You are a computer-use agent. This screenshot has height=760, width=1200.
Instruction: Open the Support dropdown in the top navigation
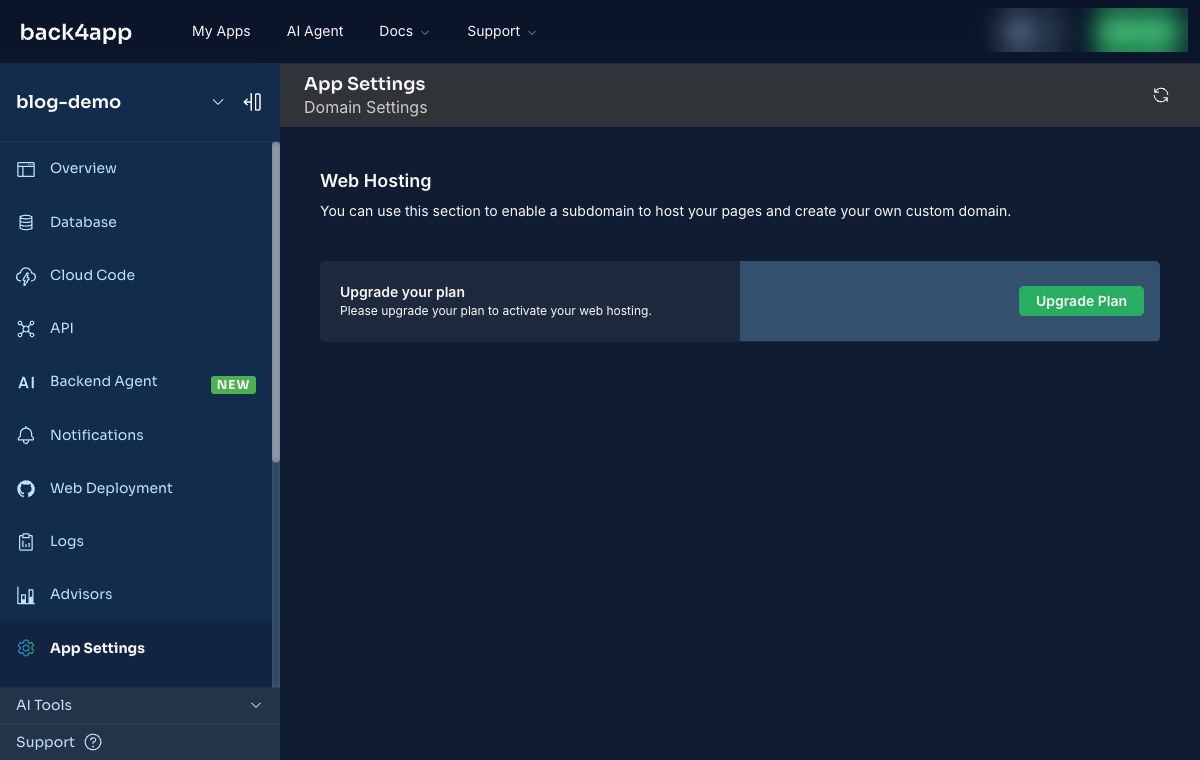click(502, 31)
